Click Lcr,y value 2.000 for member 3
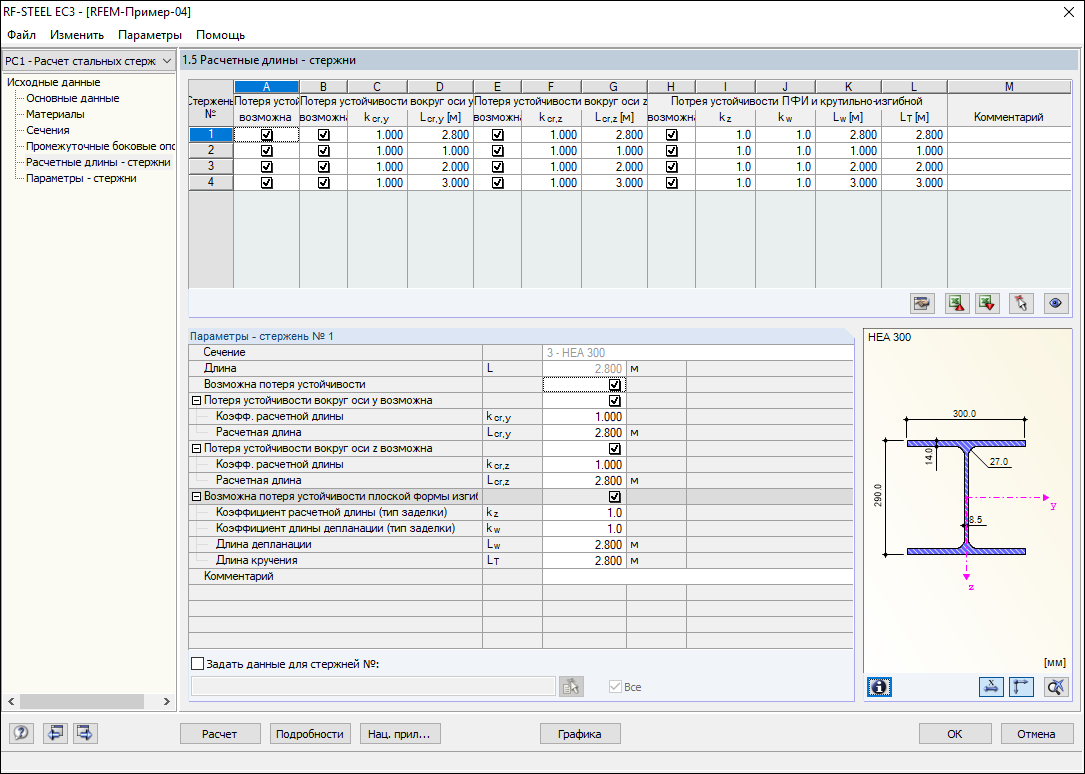Screen dimensions: 1085x774 pos(440,167)
